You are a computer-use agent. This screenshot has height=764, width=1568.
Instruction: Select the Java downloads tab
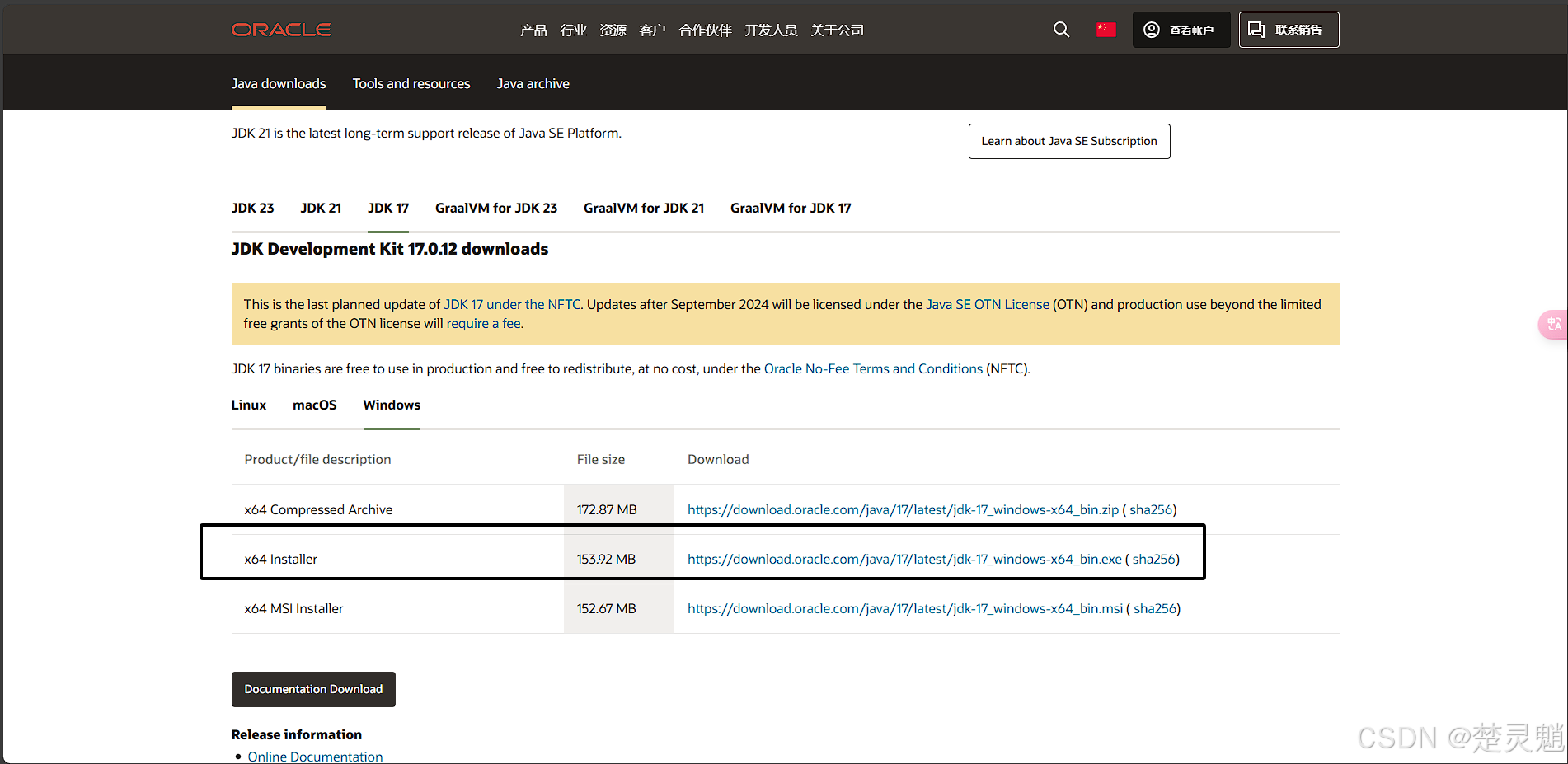pyautogui.click(x=279, y=83)
